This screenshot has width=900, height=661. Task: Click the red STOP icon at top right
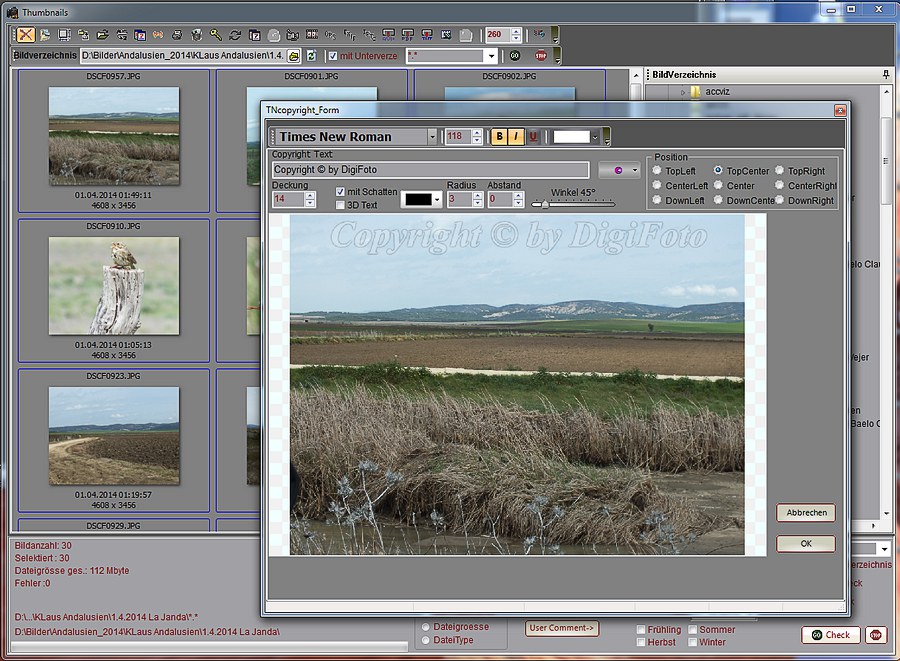point(543,56)
